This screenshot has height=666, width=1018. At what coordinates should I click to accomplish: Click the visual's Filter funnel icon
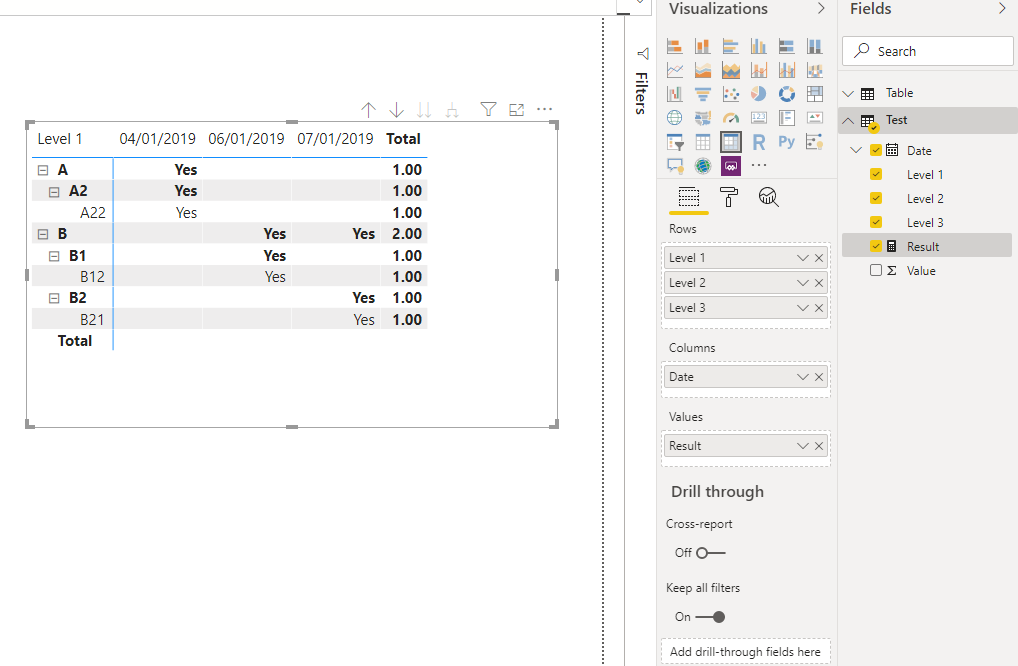488,110
